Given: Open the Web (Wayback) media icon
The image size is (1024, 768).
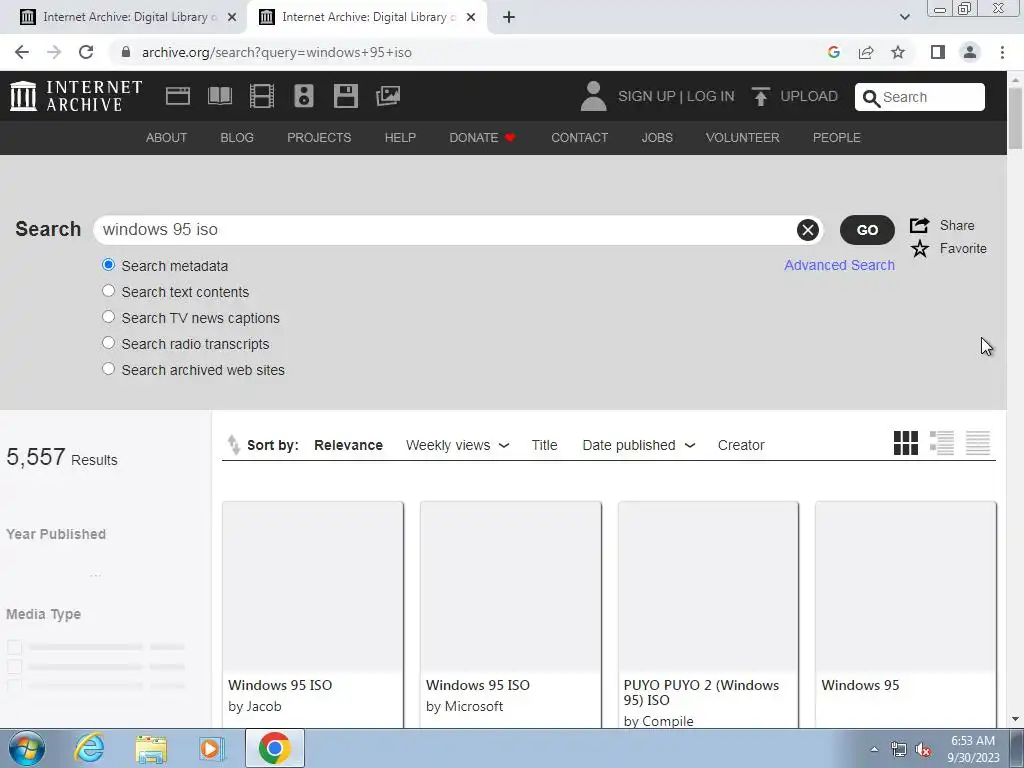Looking at the screenshot, I should 178,96.
